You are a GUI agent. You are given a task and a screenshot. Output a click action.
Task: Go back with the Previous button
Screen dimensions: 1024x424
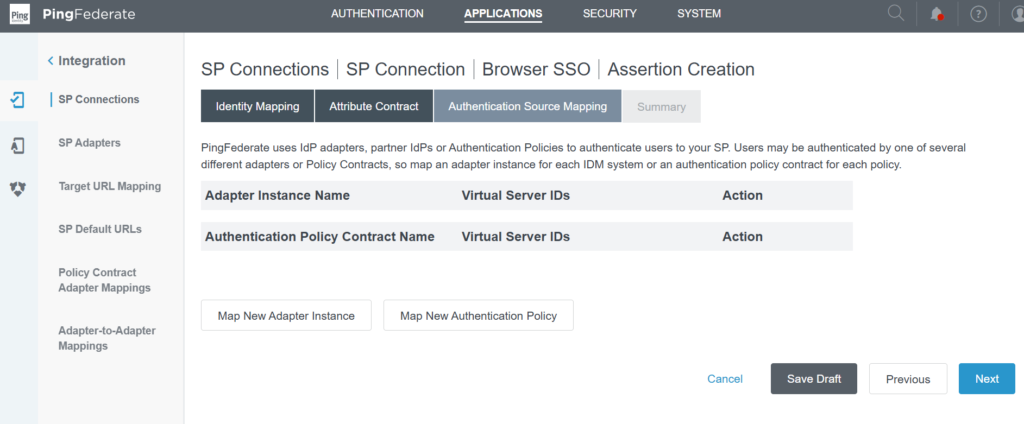click(x=908, y=379)
